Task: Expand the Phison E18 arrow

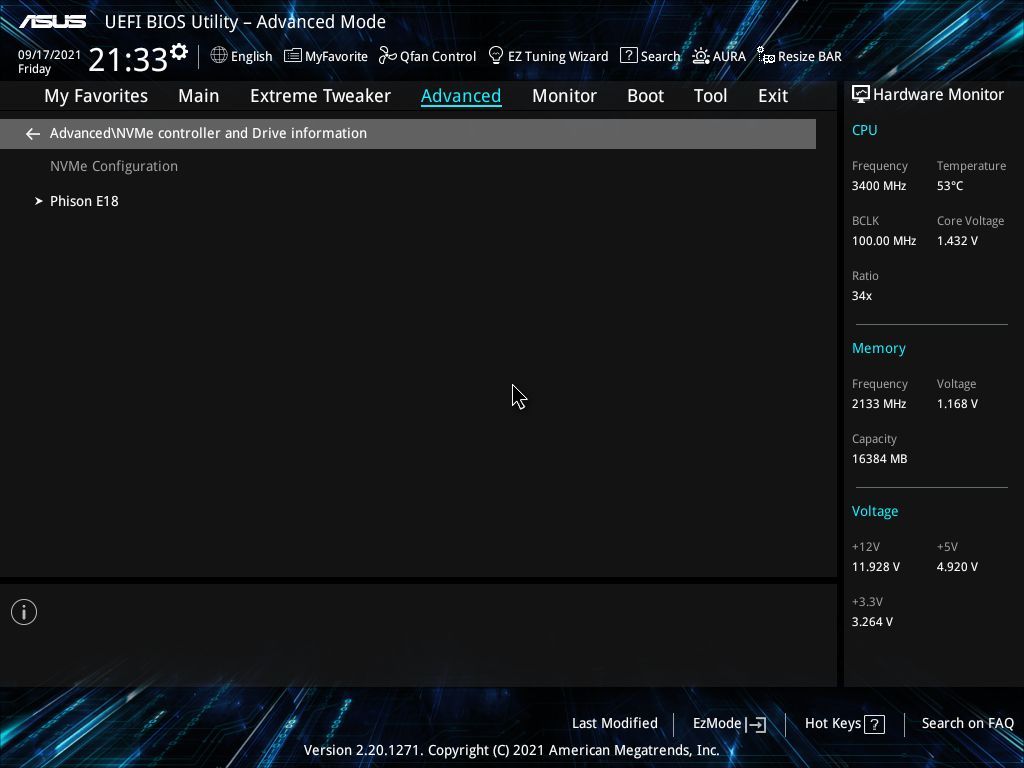Action: pyautogui.click(x=39, y=201)
